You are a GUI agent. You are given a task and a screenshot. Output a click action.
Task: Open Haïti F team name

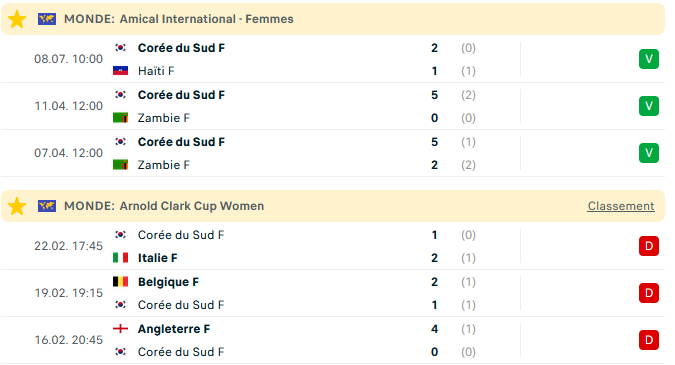pyautogui.click(x=156, y=71)
